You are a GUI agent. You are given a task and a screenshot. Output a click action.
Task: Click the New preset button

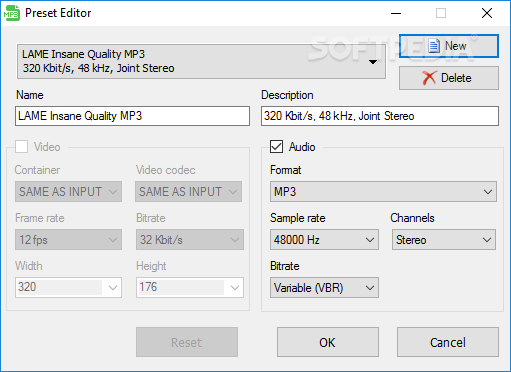coord(449,46)
